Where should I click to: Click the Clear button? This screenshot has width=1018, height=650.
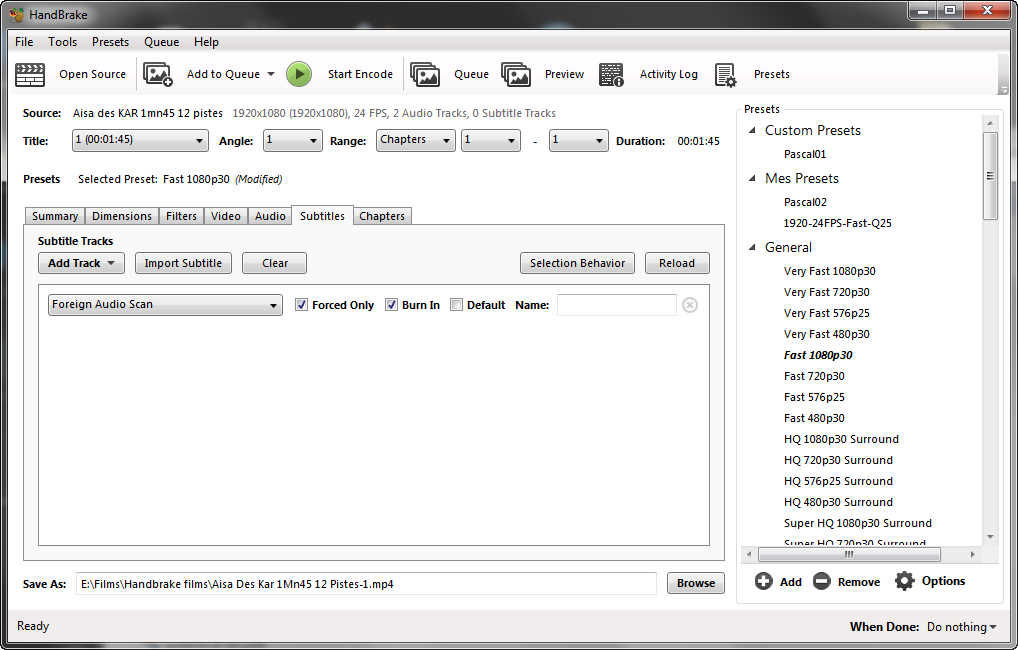[275, 263]
